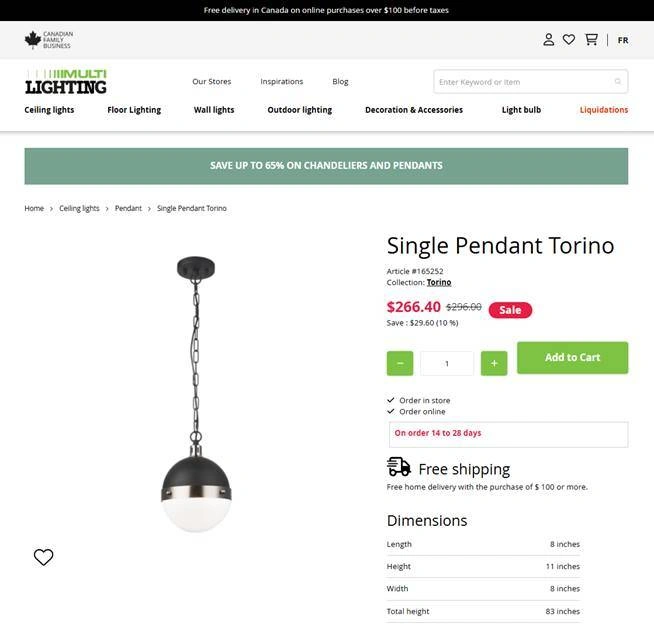Open Decoration & Accessories menu

(414, 110)
